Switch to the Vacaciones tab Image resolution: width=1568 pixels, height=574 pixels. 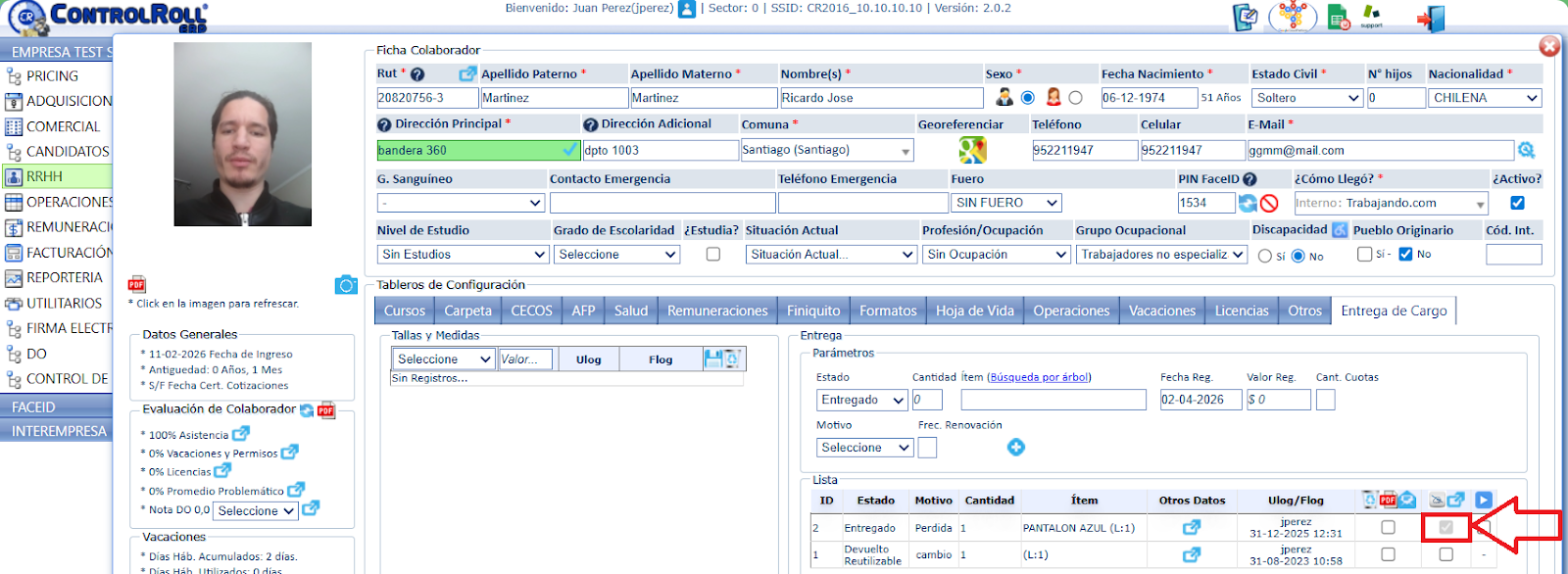coord(1161,311)
